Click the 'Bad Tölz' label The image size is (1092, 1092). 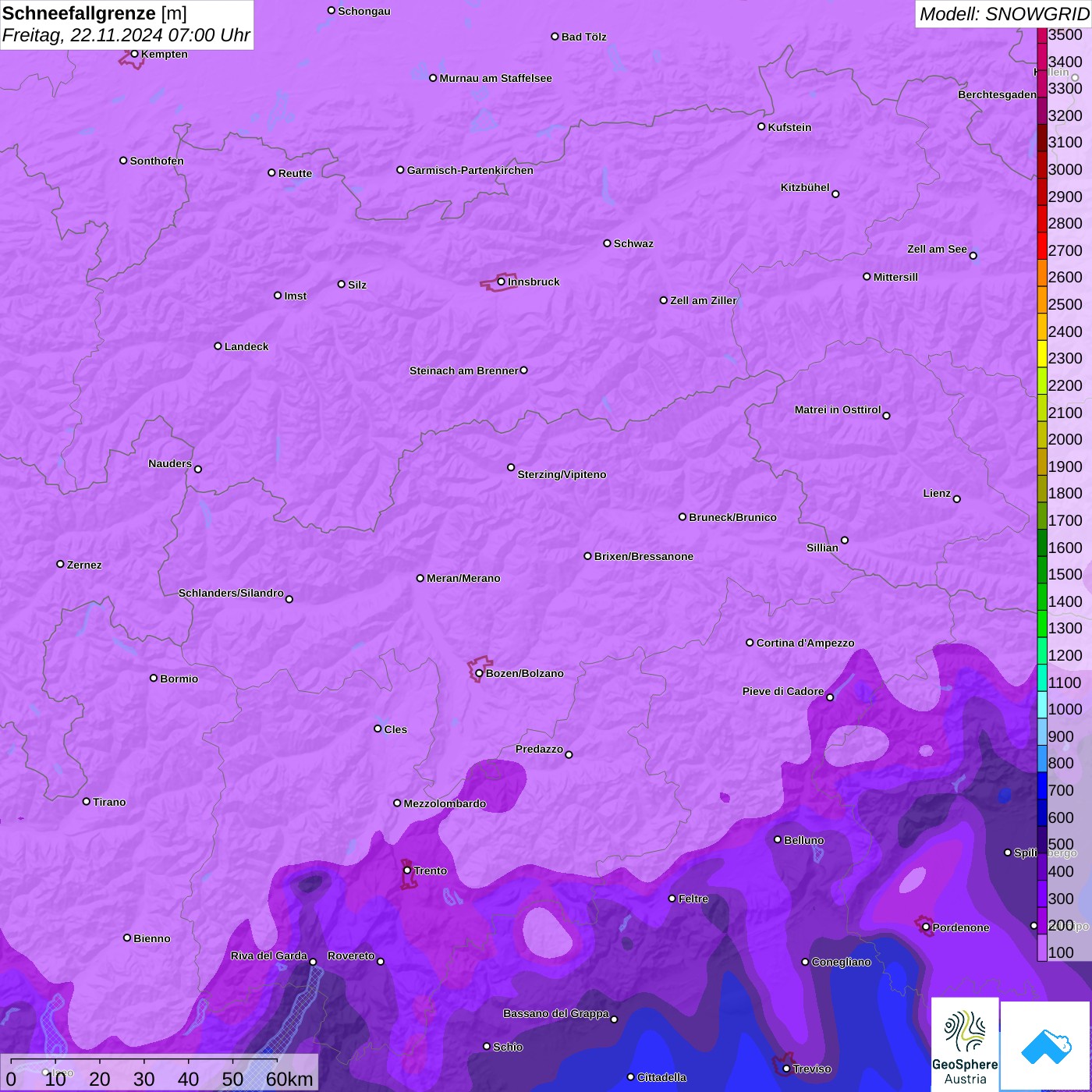[583, 37]
